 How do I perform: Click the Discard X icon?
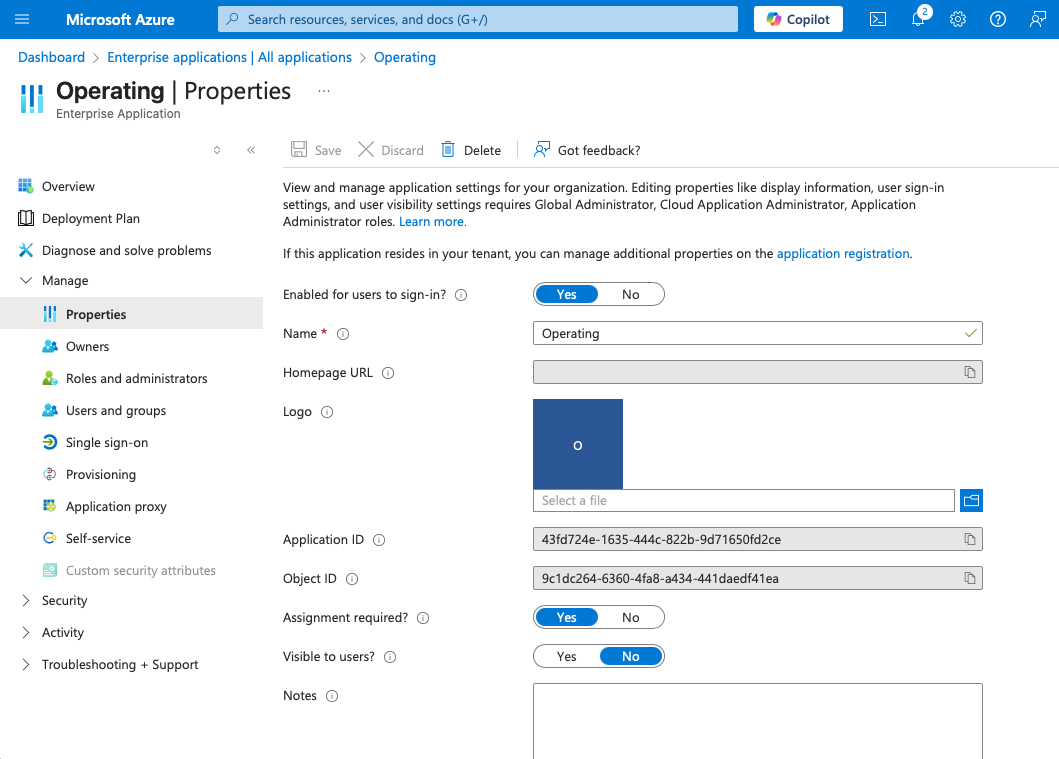(x=365, y=149)
